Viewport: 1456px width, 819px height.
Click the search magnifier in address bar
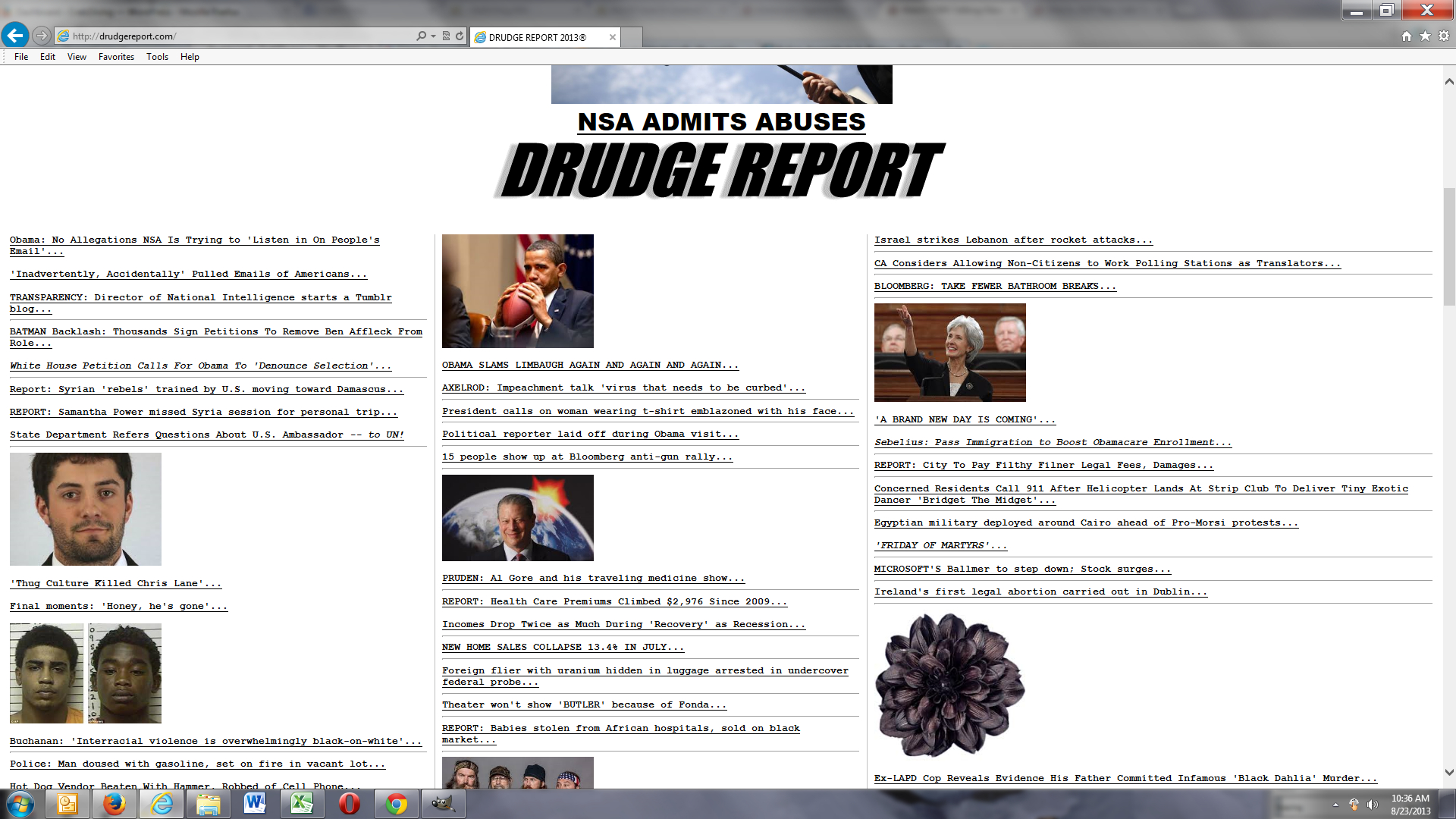tap(422, 36)
